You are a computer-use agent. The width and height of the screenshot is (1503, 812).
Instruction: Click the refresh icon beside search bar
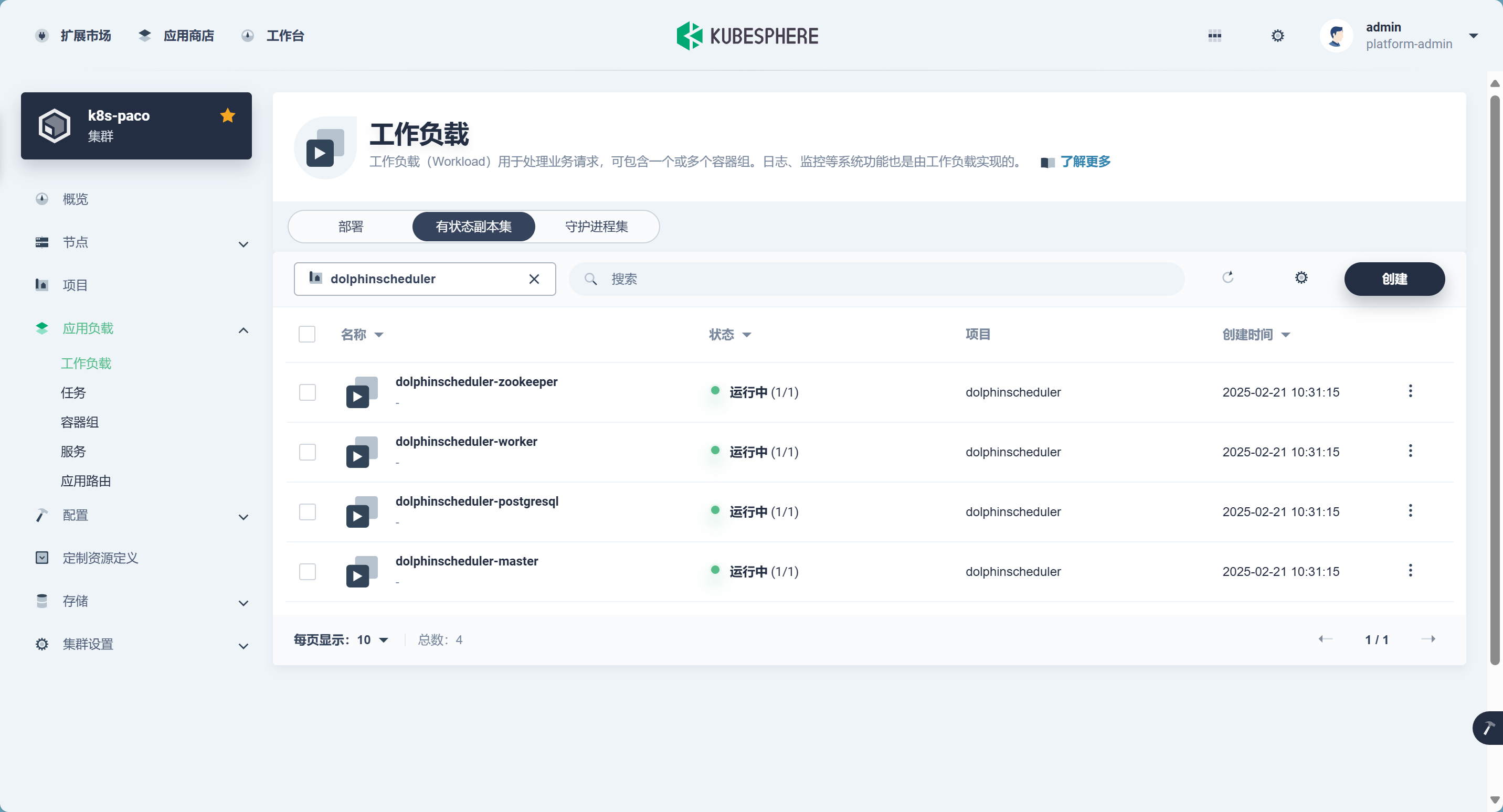[x=1227, y=277]
